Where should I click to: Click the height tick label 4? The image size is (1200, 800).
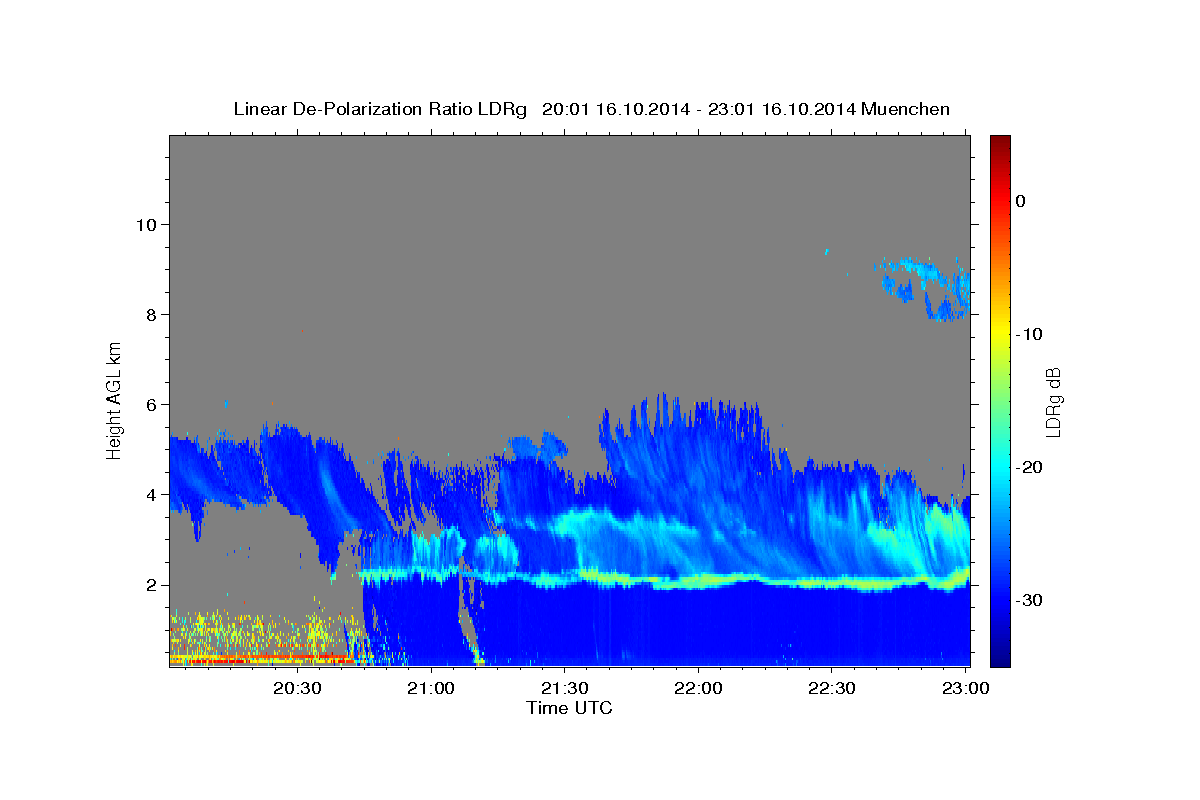[x=150, y=495]
